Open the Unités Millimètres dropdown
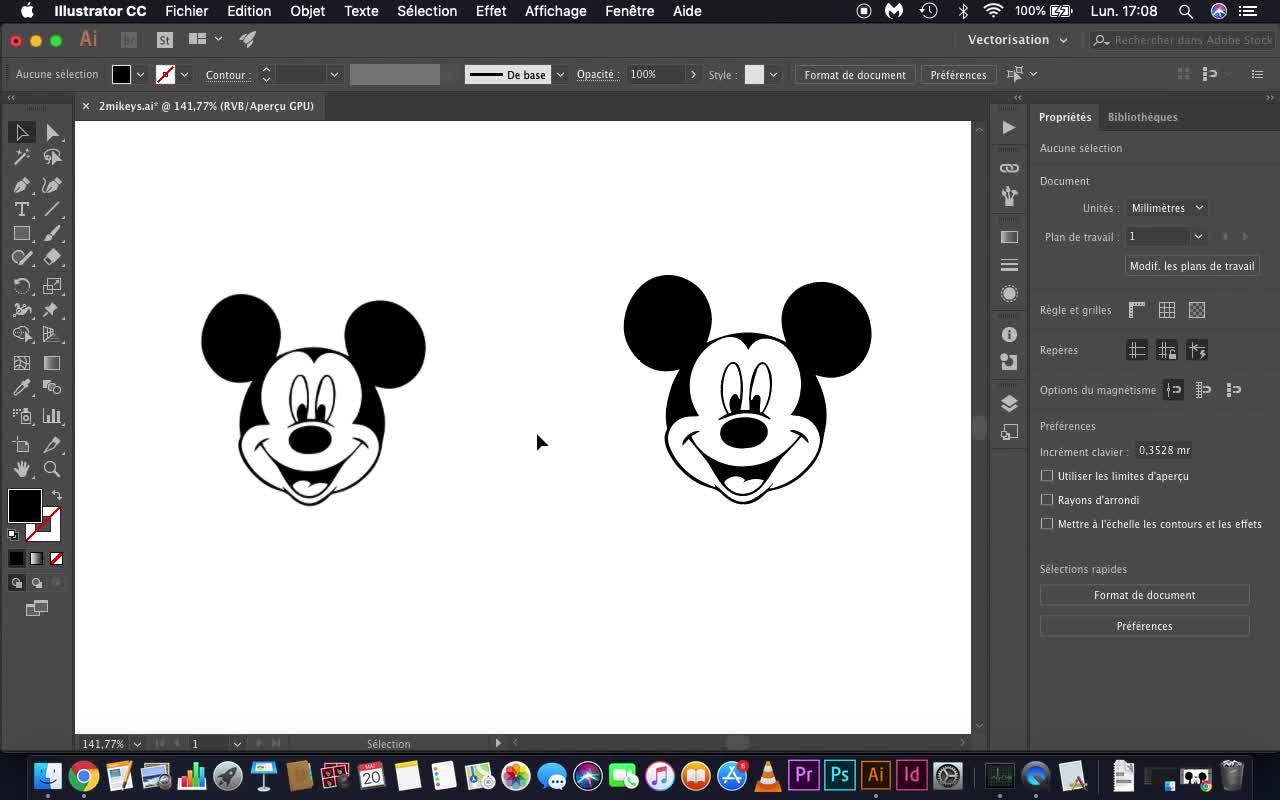 (x=1167, y=208)
